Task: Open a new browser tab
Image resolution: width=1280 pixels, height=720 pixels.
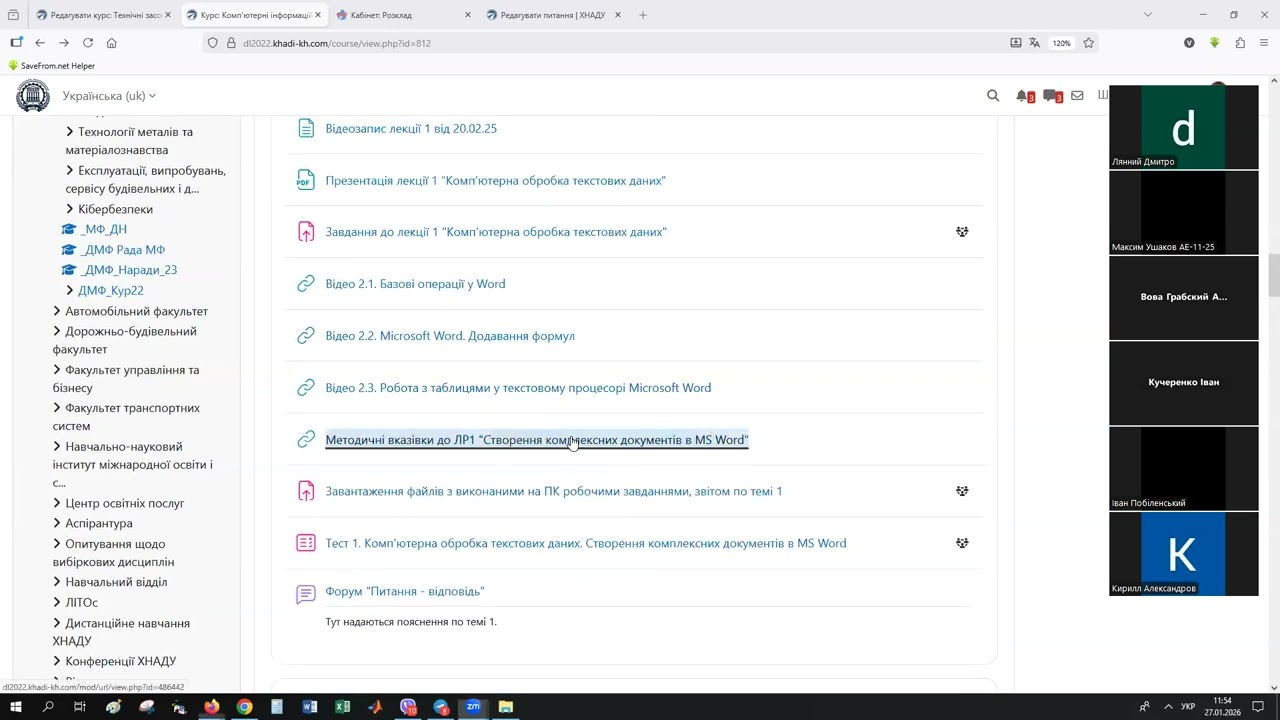Action: 643,15
